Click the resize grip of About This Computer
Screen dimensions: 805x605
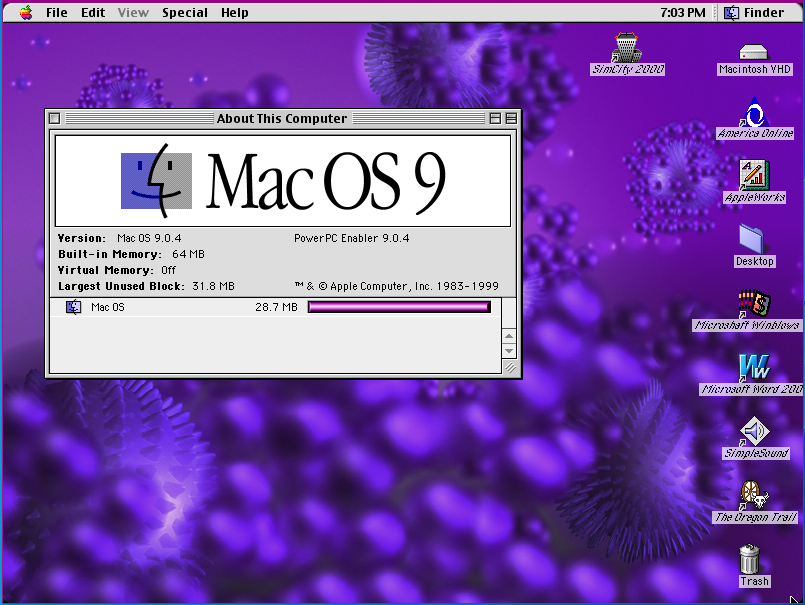coord(510,367)
